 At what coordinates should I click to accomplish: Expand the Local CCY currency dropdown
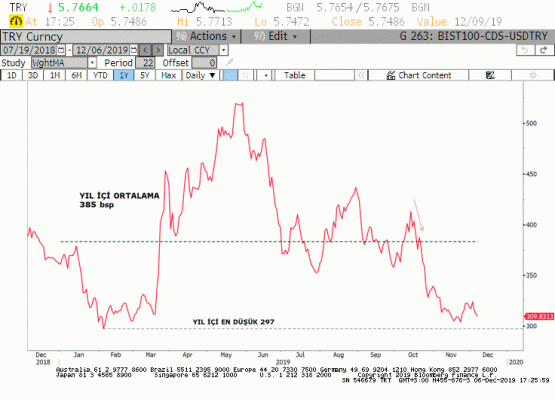pyautogui.click(x=224, y=50)
